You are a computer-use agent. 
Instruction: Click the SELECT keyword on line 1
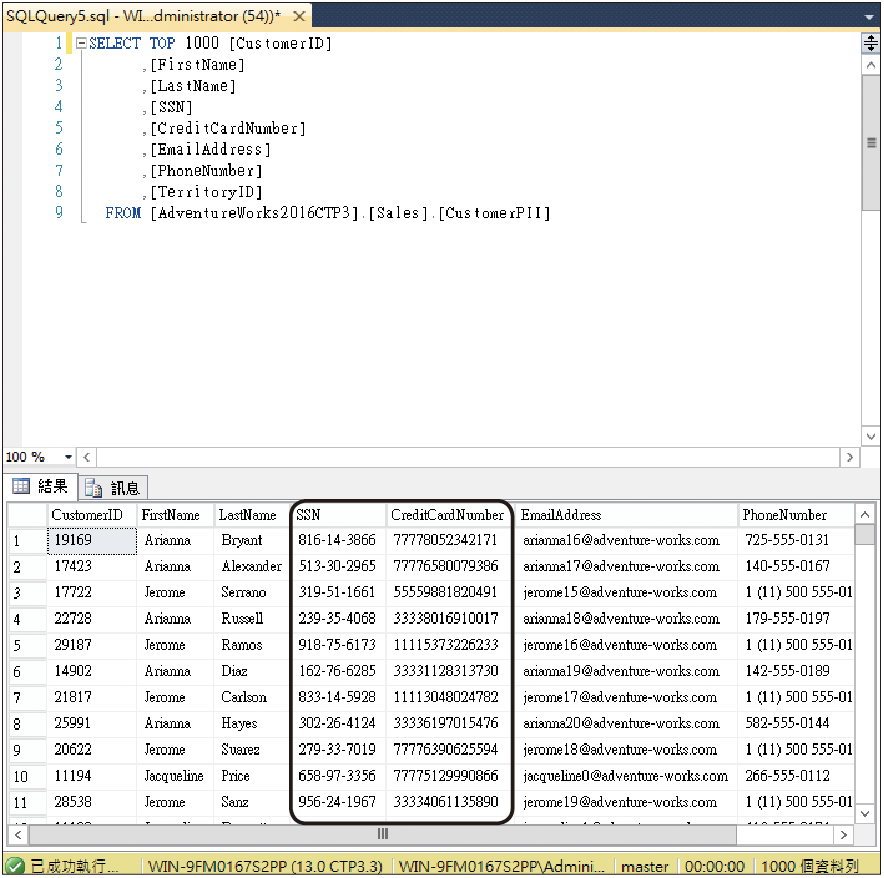pyautogui.click(x=115, y=43)
